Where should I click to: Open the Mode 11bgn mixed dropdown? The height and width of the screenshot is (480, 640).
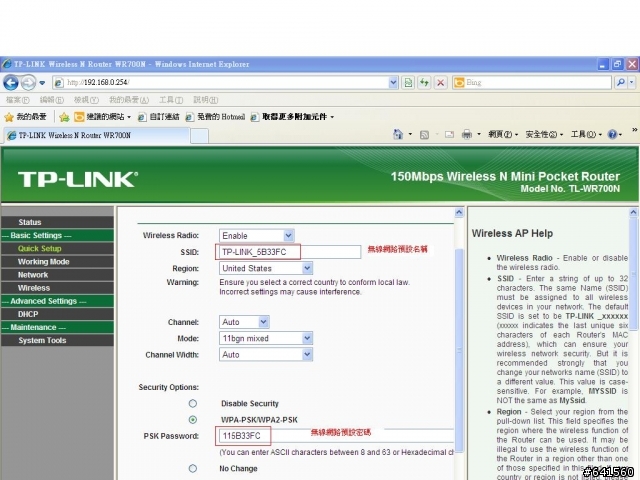[266, 338]
